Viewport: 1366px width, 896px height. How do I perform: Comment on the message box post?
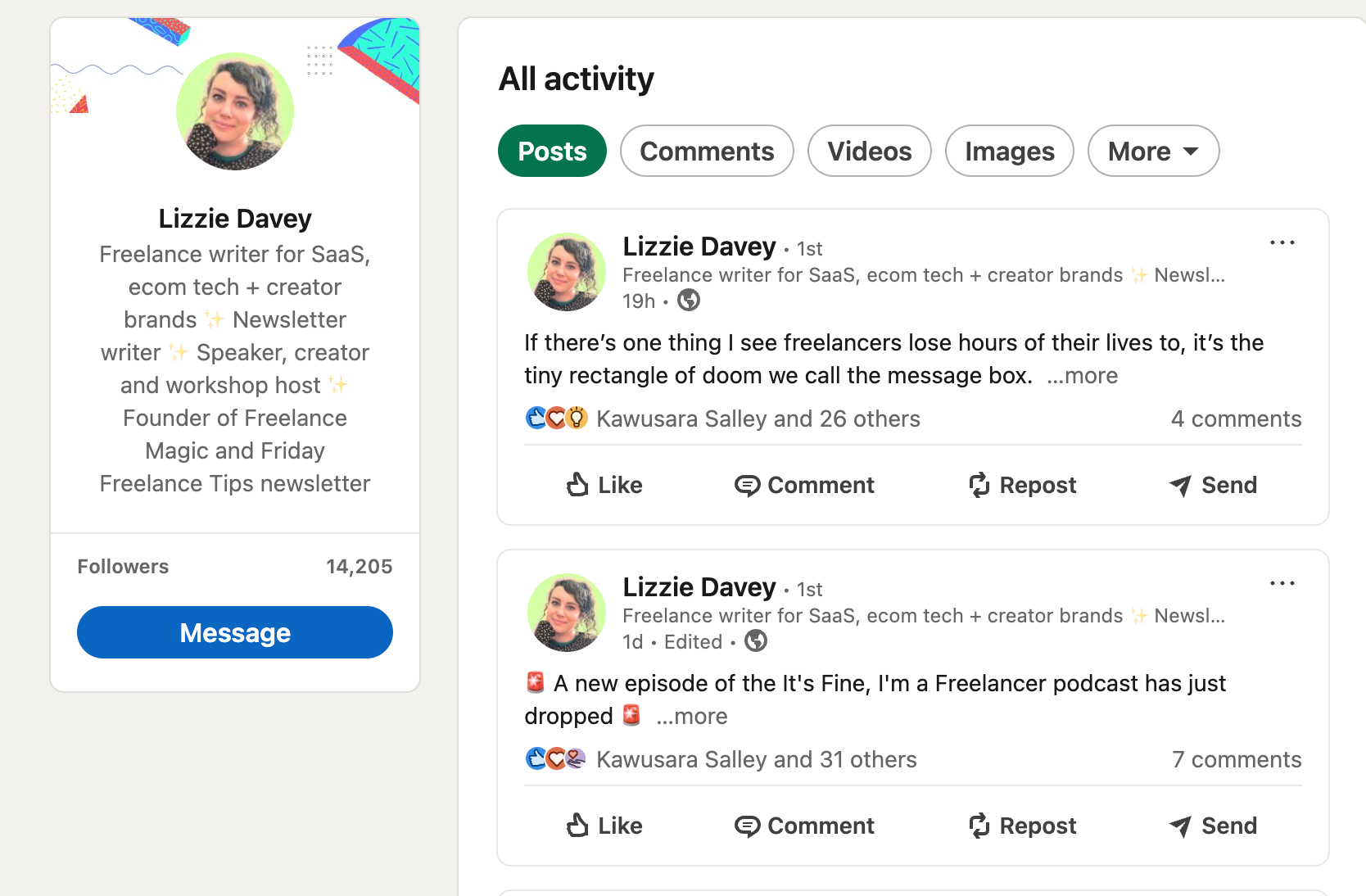(804, 485)
